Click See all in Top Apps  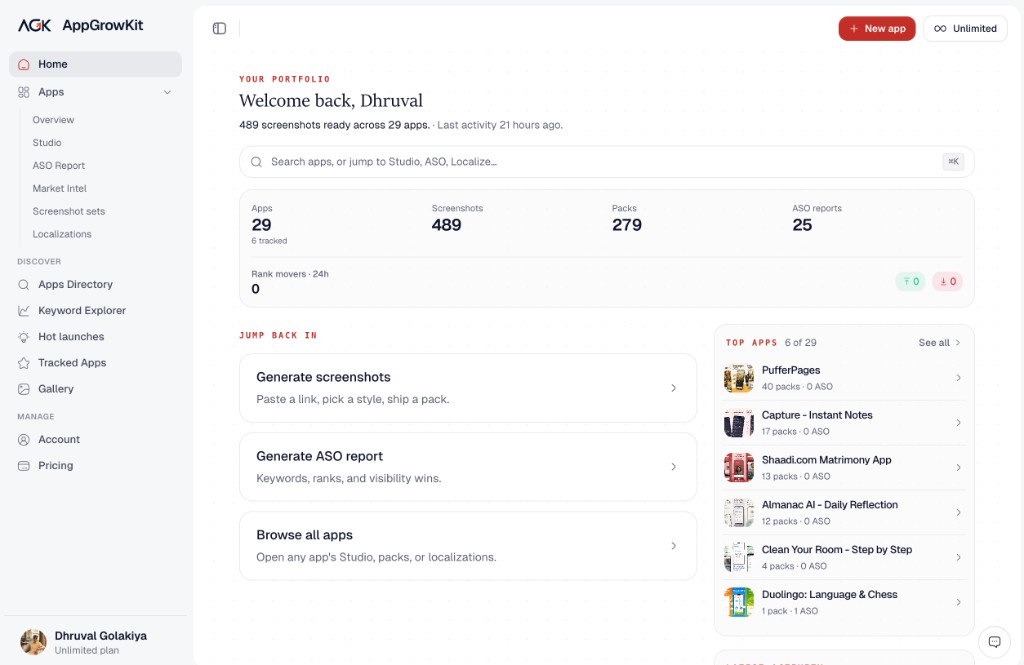click(x=939, y=342)
